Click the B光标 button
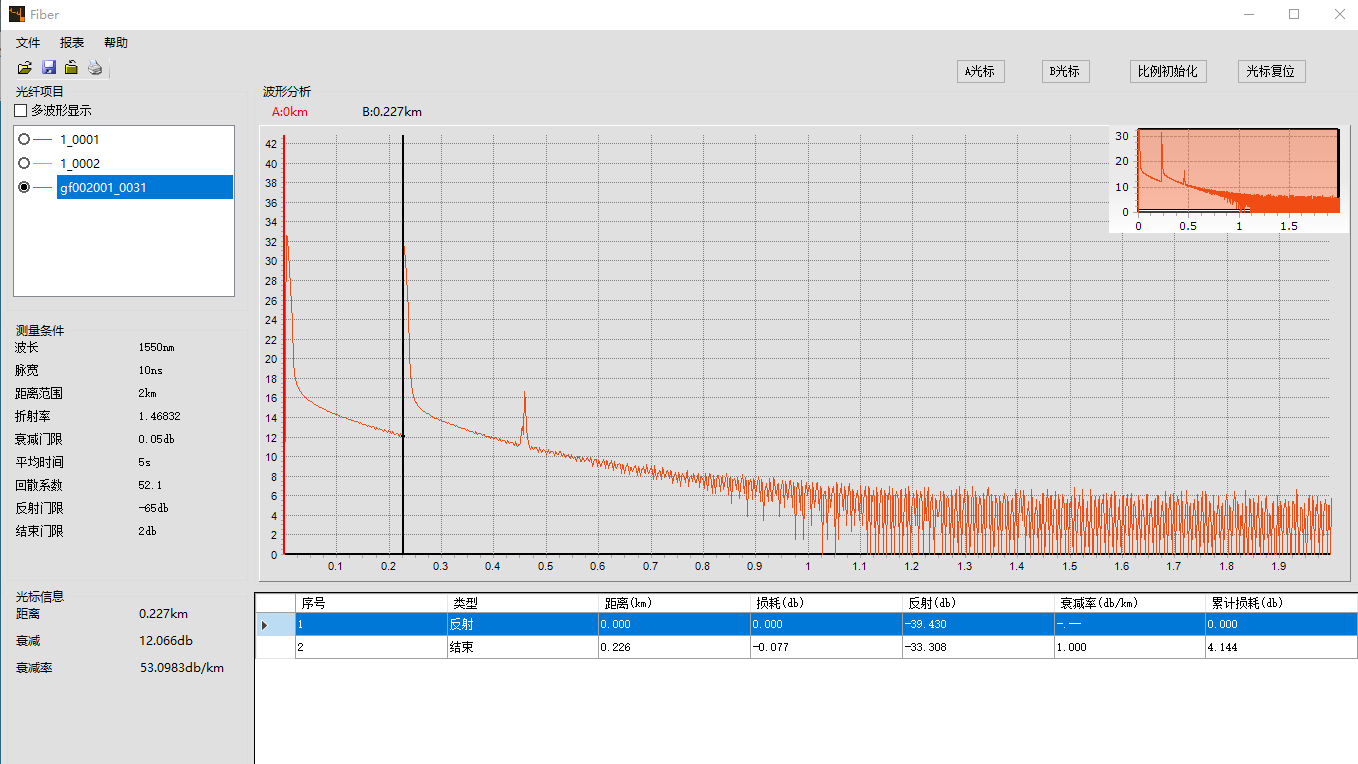Viewport: 1358px width, 764px height. pyautogui.click(x=1064, y=72)
